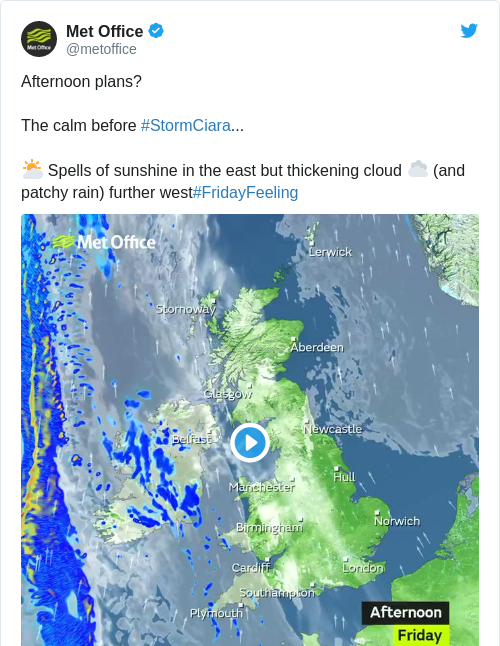This screenshot has width=500, height=646.
Task: Click the Met Office account name
Action: pos(105,31)
